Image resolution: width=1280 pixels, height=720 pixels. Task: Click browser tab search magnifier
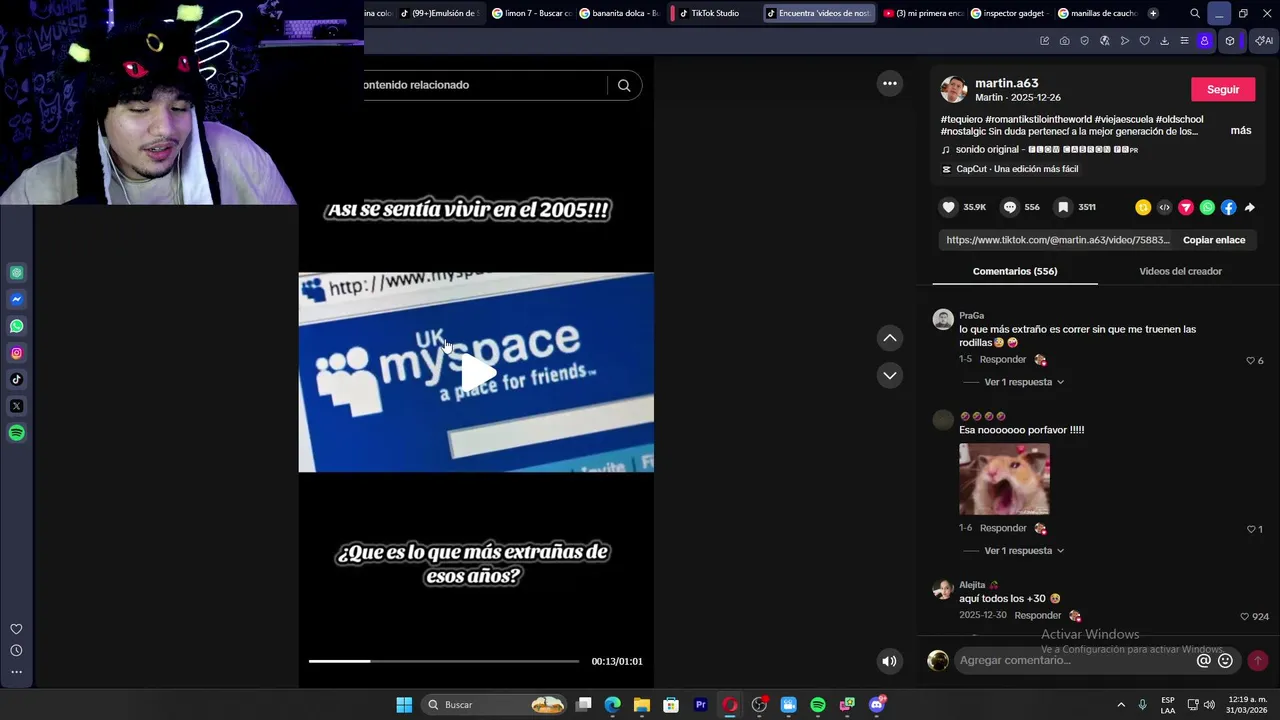[1195, 13]
